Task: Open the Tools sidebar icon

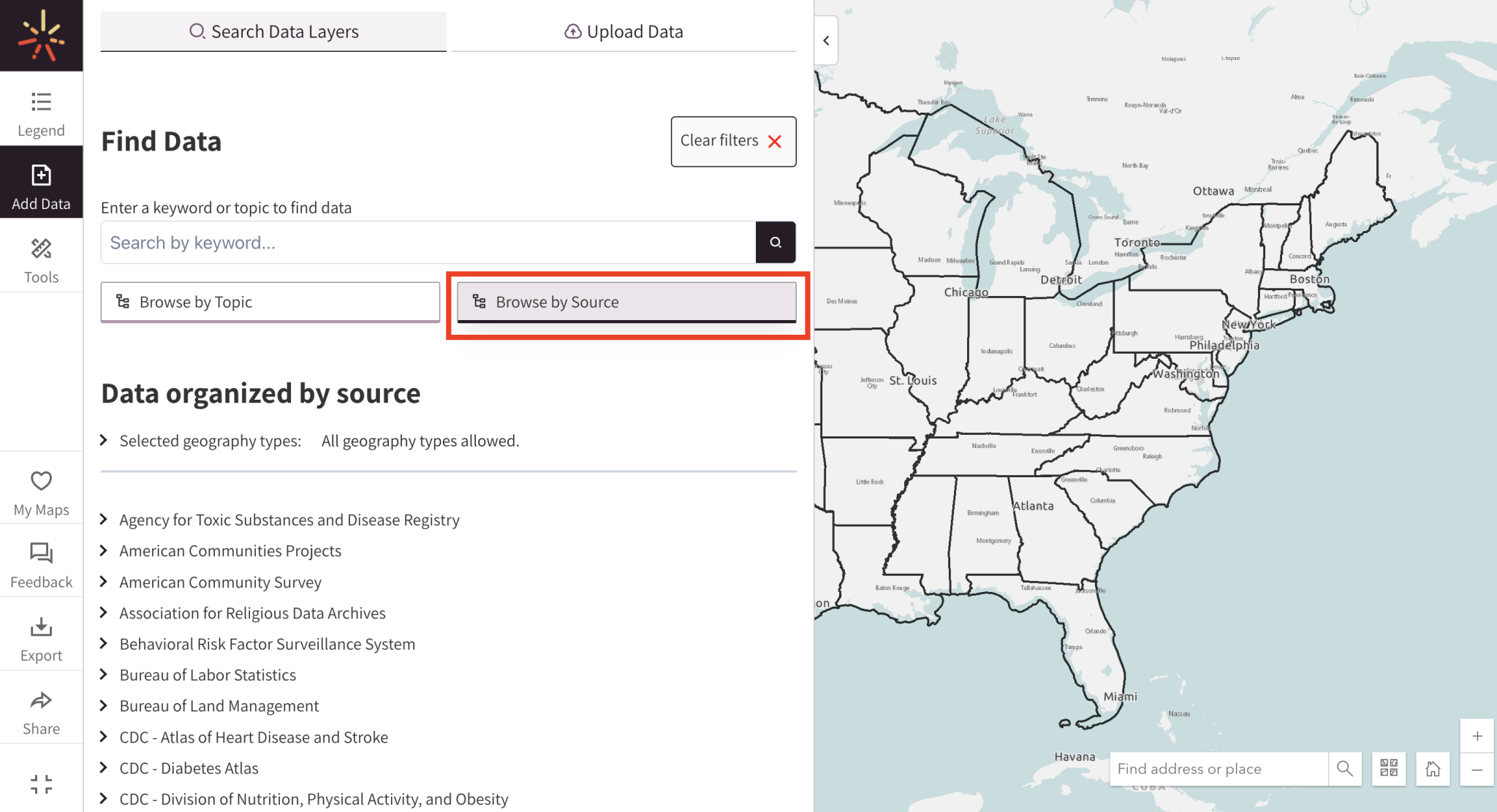Action: 41,248
